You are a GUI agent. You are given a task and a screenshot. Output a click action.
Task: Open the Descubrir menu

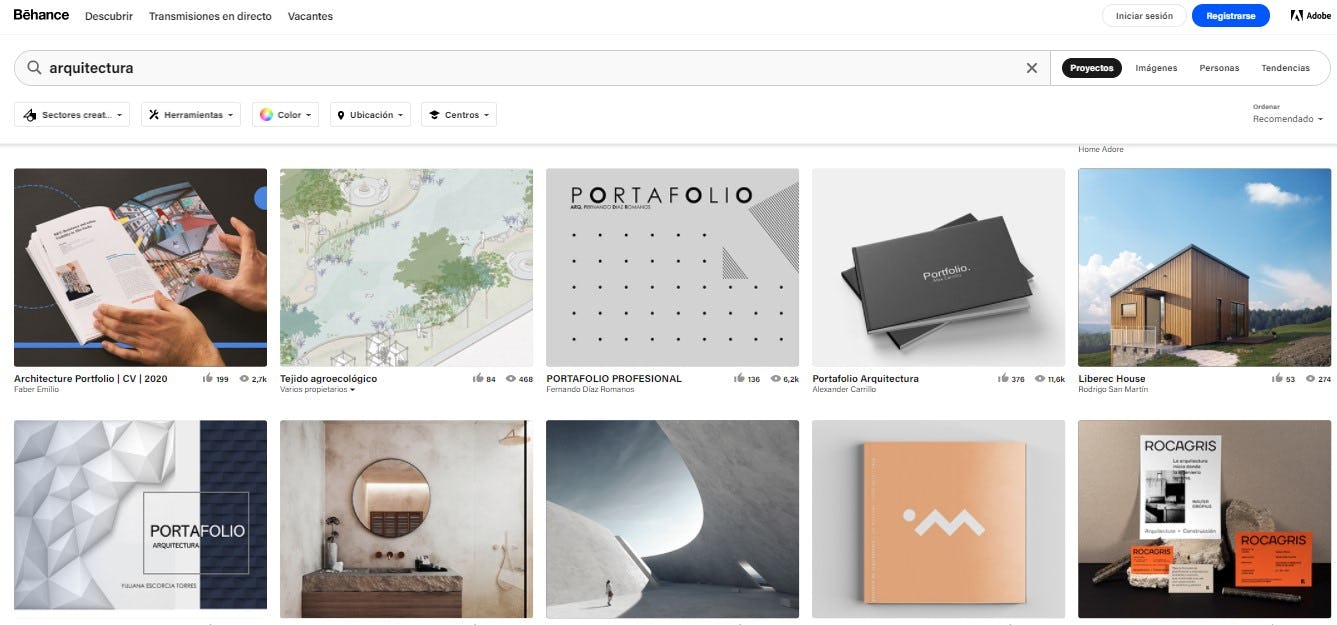(108, 16)
